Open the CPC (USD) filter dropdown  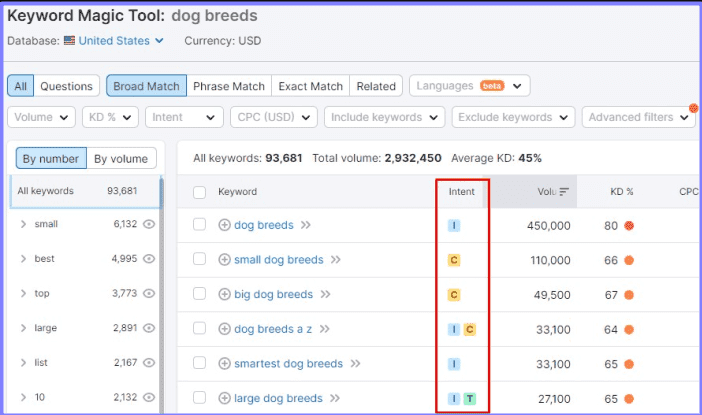pyautogui.click(x=274, y=117)
